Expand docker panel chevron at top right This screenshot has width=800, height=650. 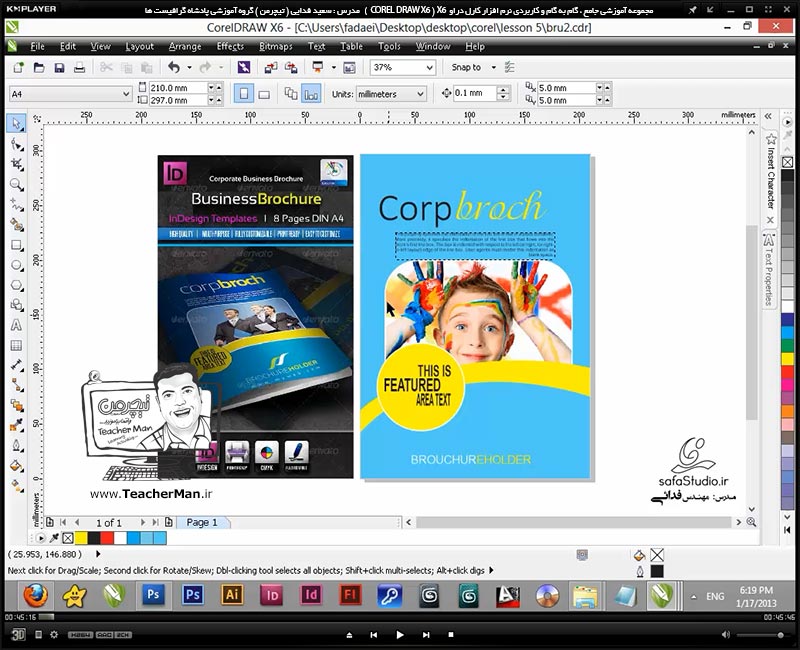pos(768,117)
